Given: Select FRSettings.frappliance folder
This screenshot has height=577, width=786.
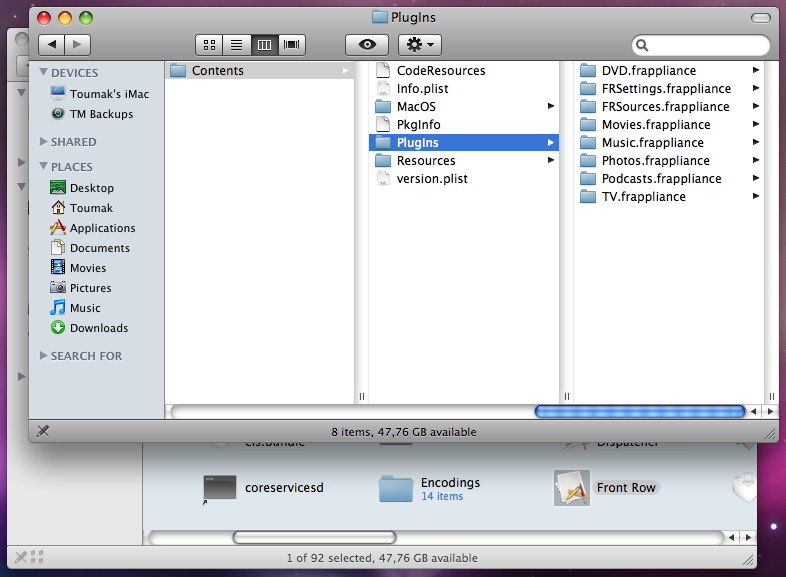Looking at the screenshot, I should [669, 89].
